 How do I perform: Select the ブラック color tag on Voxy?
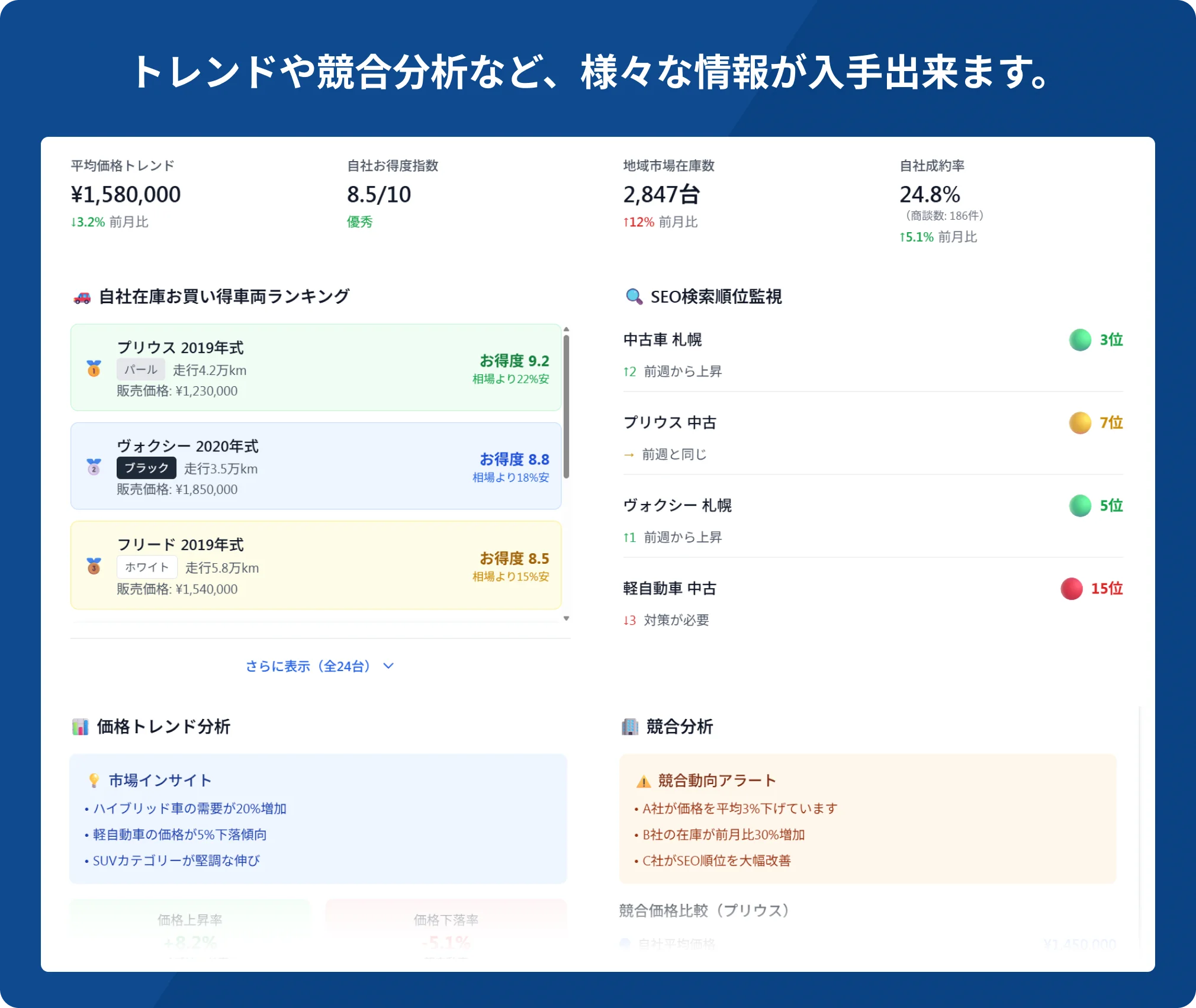(146, 468)
